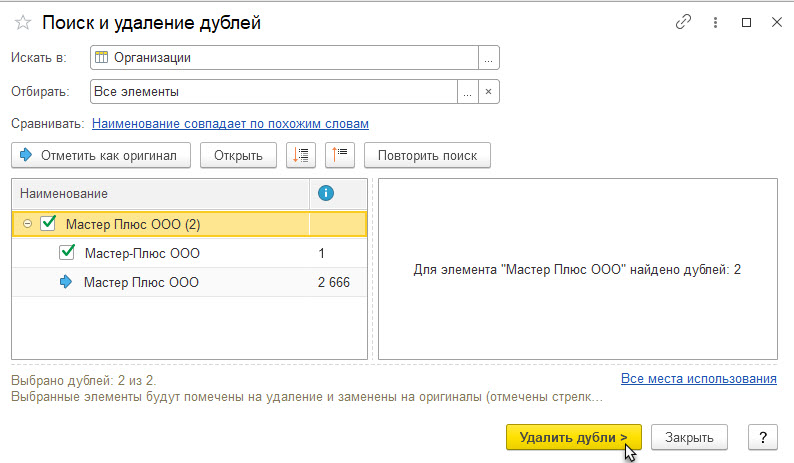Click collapse all groups icon button

point(340,155)
